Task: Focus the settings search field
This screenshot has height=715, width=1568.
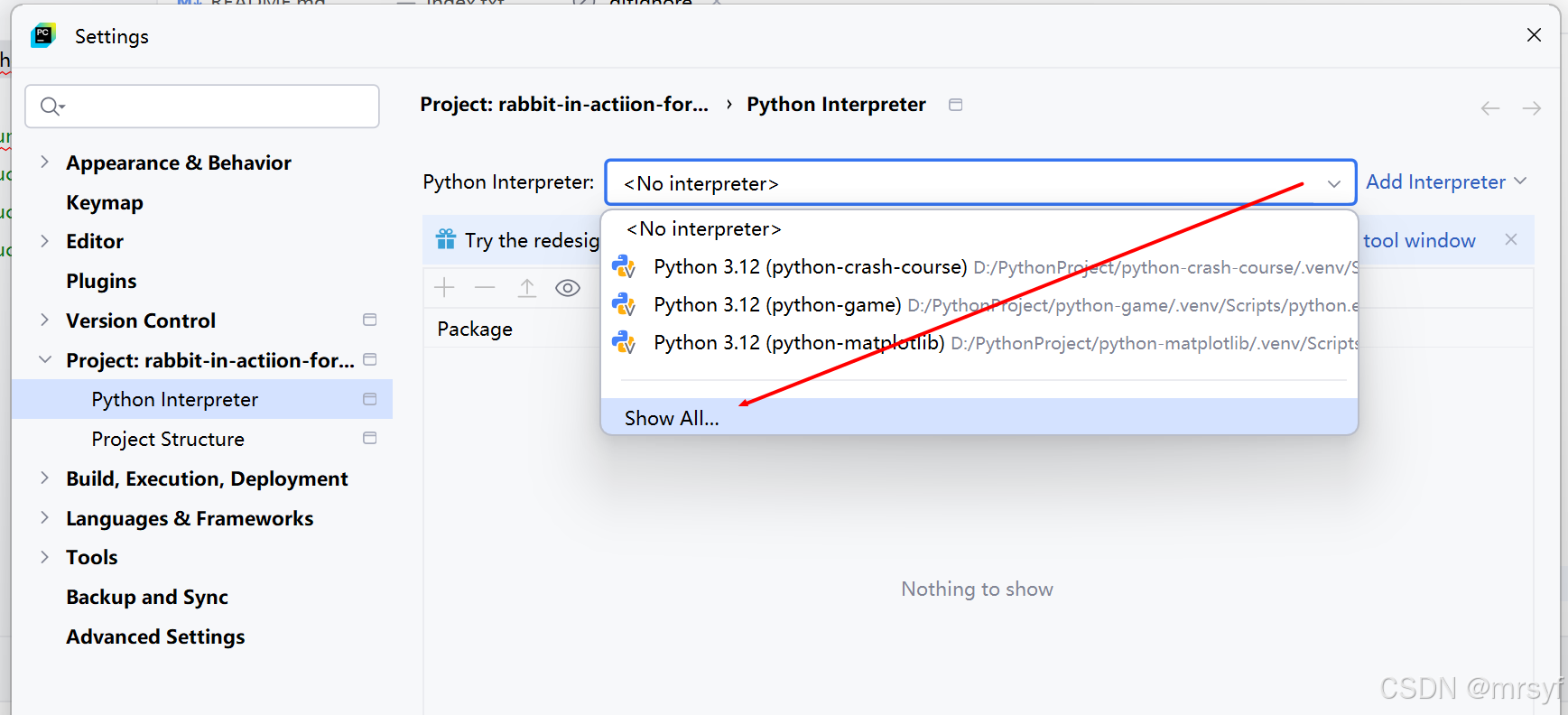Action: pos(202,107)
